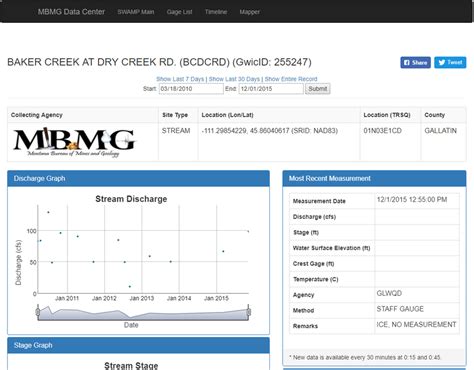Click the ICE, NO MEASUREMENT remark
Screen dimensions: 474x370
416,324
